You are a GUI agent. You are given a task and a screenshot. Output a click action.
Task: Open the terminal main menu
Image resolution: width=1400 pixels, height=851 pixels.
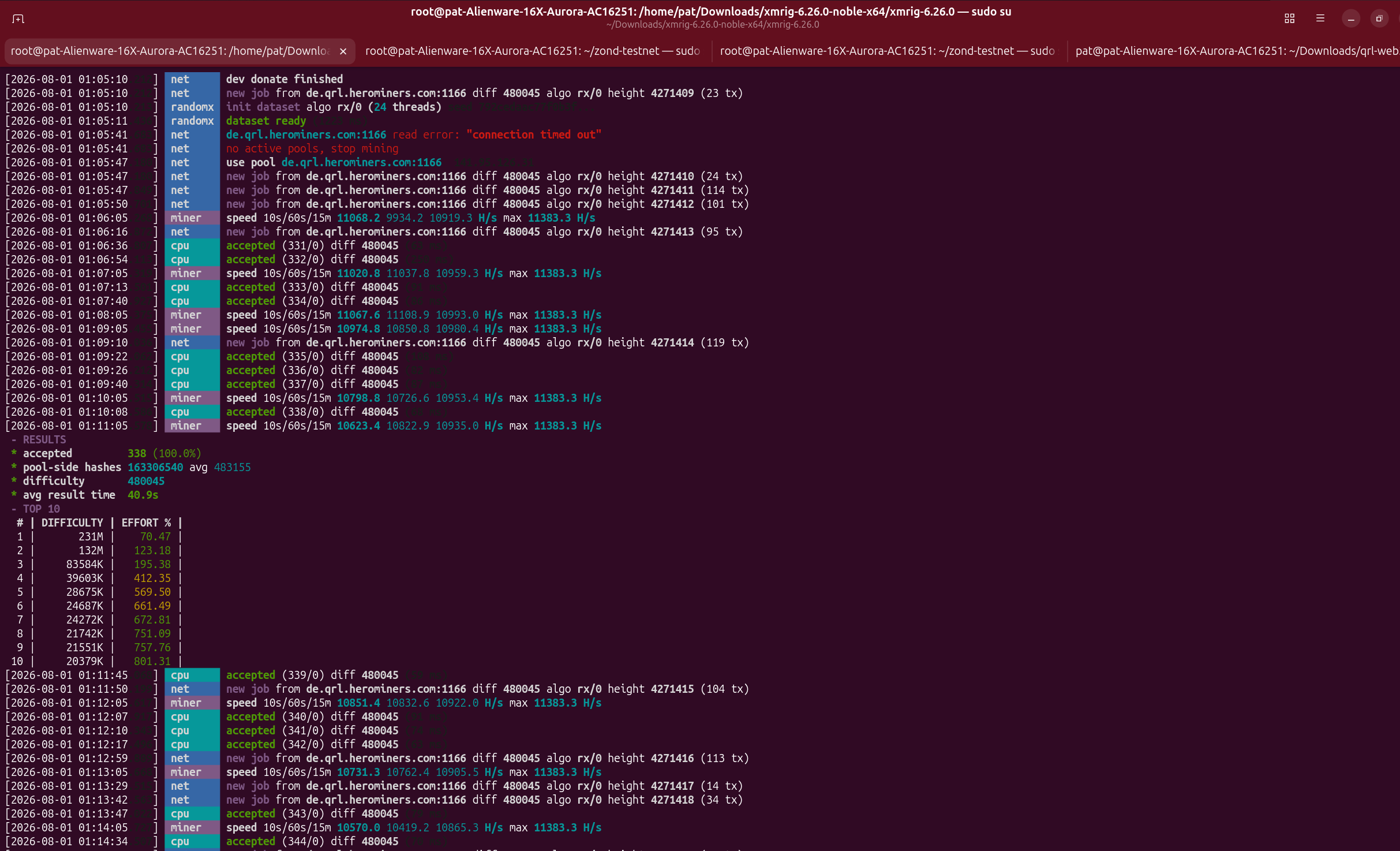(1320, 18)
